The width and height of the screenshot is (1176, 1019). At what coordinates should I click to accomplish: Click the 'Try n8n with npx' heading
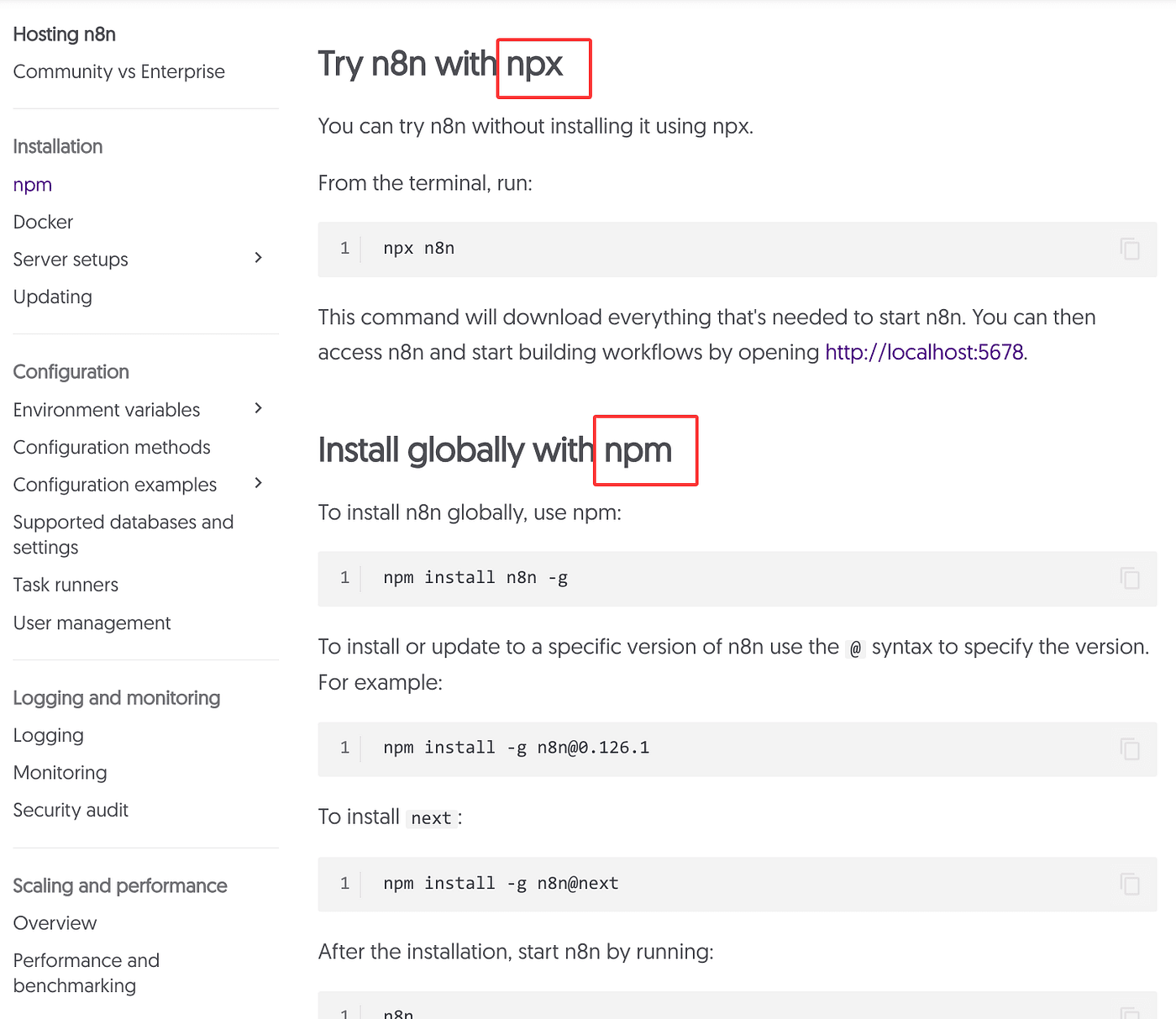440,65
